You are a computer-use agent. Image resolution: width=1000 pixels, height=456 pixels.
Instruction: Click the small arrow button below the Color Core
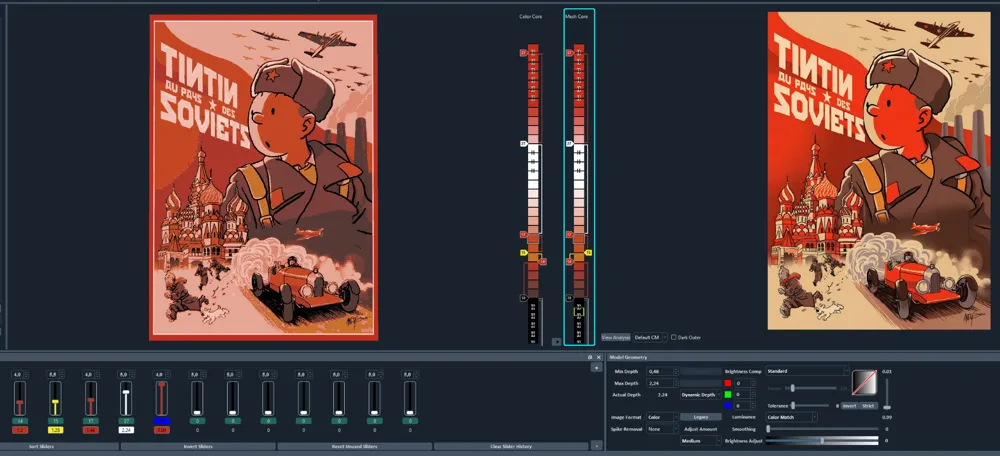[556, 342]
